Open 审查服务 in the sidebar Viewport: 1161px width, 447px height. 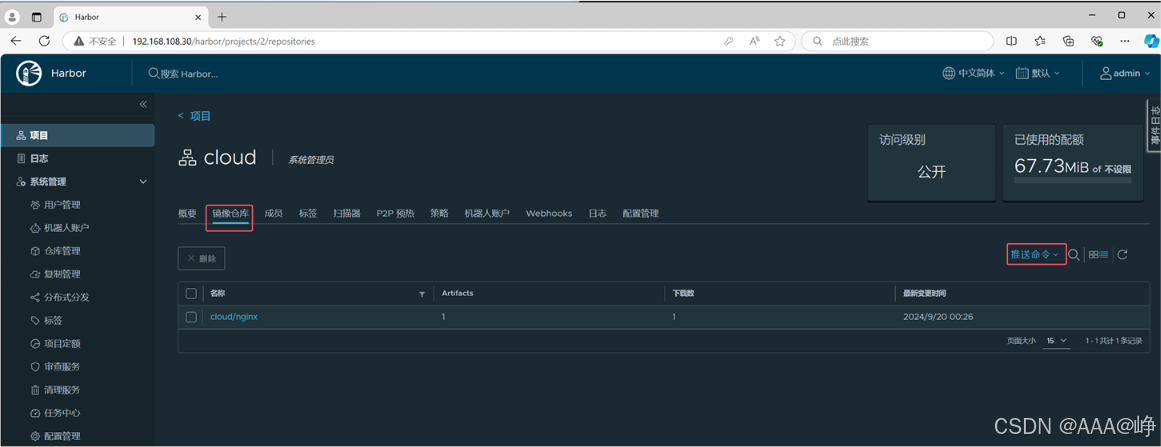(62, 366)
